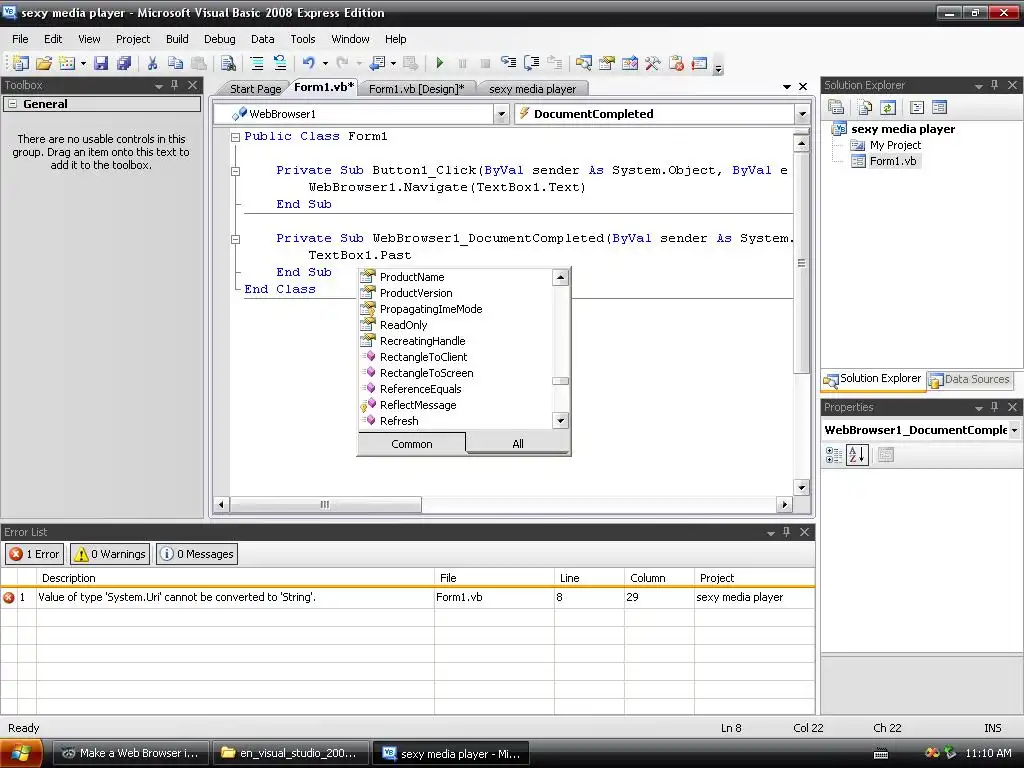Click View Designer icon in Solution Explorer
The width and height of the screenshot is (1024, 768).
939,107
